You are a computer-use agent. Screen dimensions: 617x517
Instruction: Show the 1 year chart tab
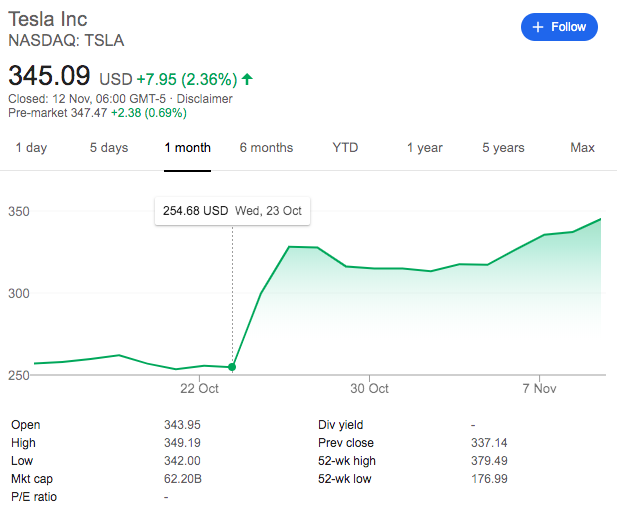pyautogui.click(x=425, y=148)
